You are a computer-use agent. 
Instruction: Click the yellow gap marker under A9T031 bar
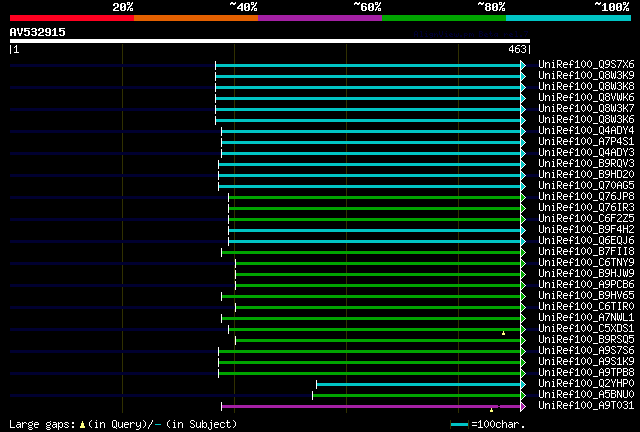(491, 410)
